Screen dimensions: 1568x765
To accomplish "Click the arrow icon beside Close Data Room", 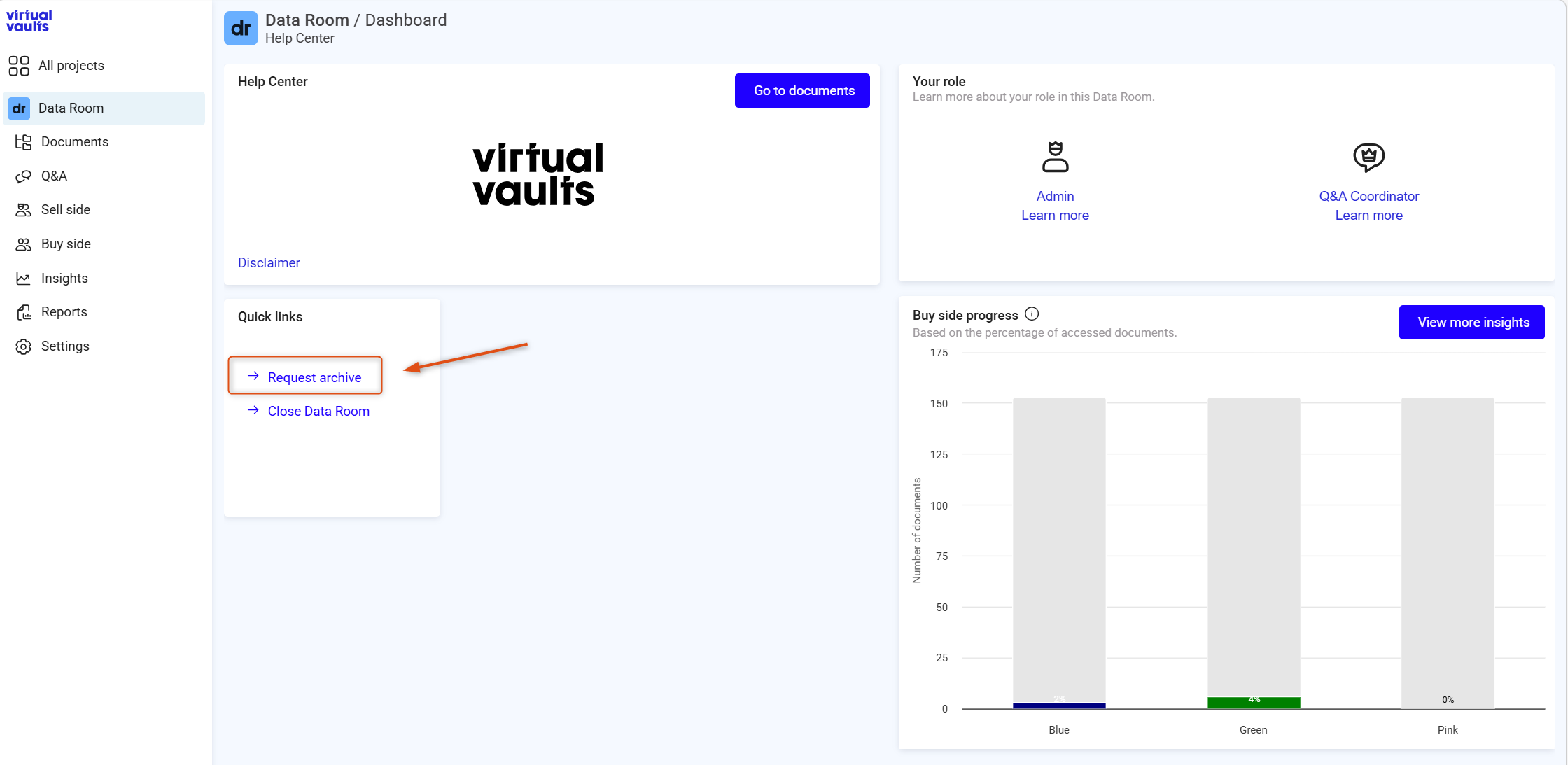I will coord(253,410).
